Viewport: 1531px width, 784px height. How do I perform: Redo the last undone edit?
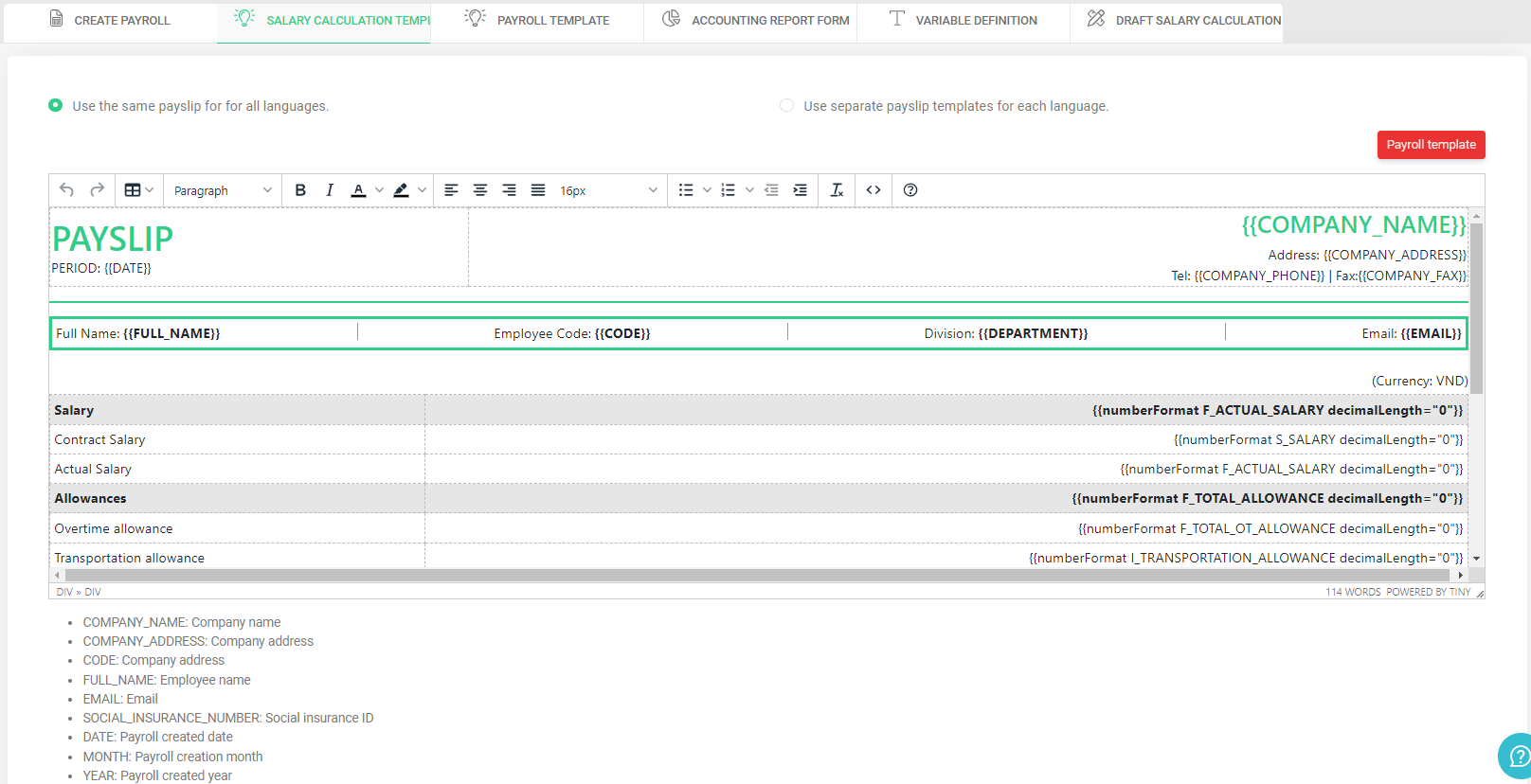pos(97,190)
